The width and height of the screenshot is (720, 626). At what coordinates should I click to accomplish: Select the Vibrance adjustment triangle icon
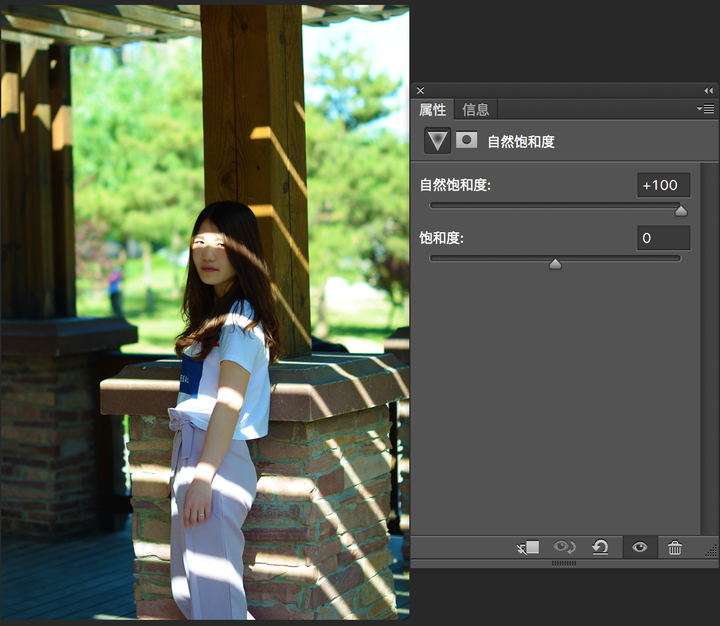point(437,141)
